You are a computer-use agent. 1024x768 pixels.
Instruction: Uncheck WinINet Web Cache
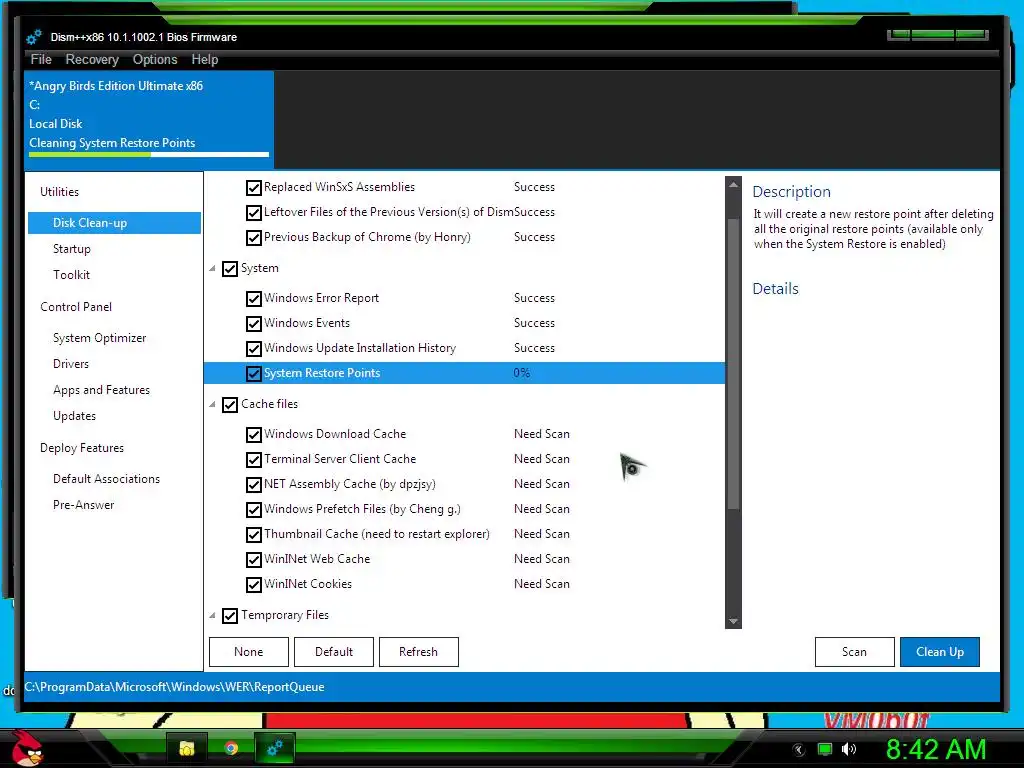tap(254, 560)
